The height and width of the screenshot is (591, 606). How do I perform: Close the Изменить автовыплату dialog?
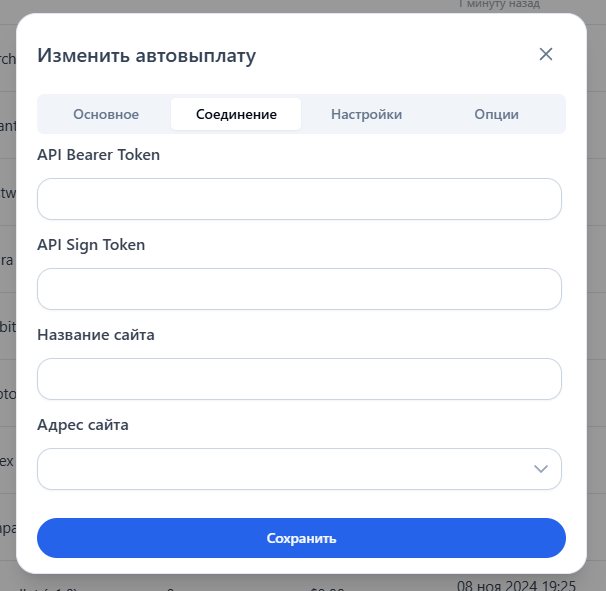click(546, 54)
